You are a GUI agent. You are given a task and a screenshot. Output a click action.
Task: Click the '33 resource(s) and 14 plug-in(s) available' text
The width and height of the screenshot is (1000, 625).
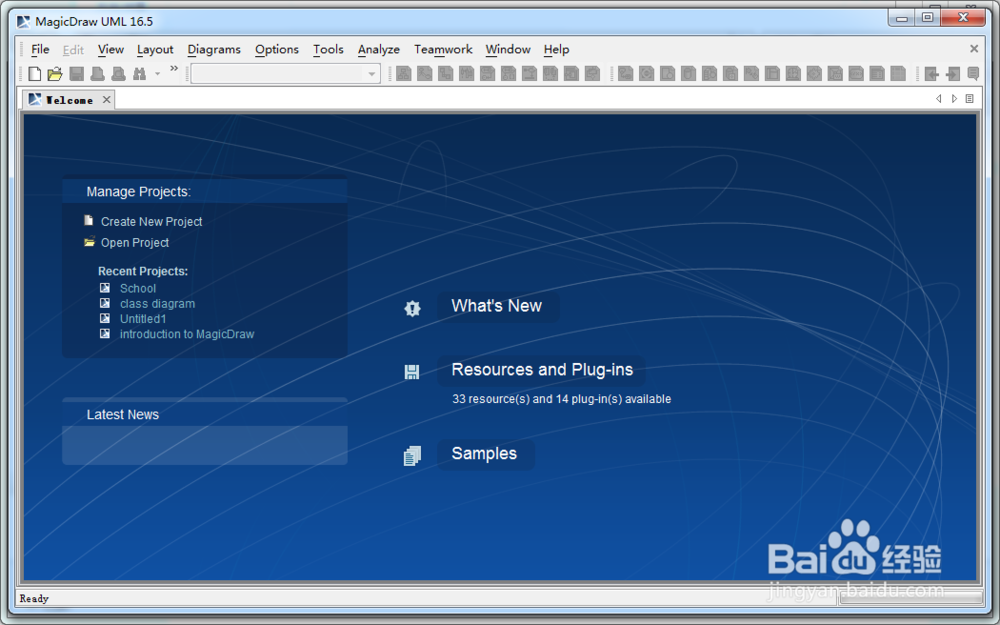(x=562, y=399)
